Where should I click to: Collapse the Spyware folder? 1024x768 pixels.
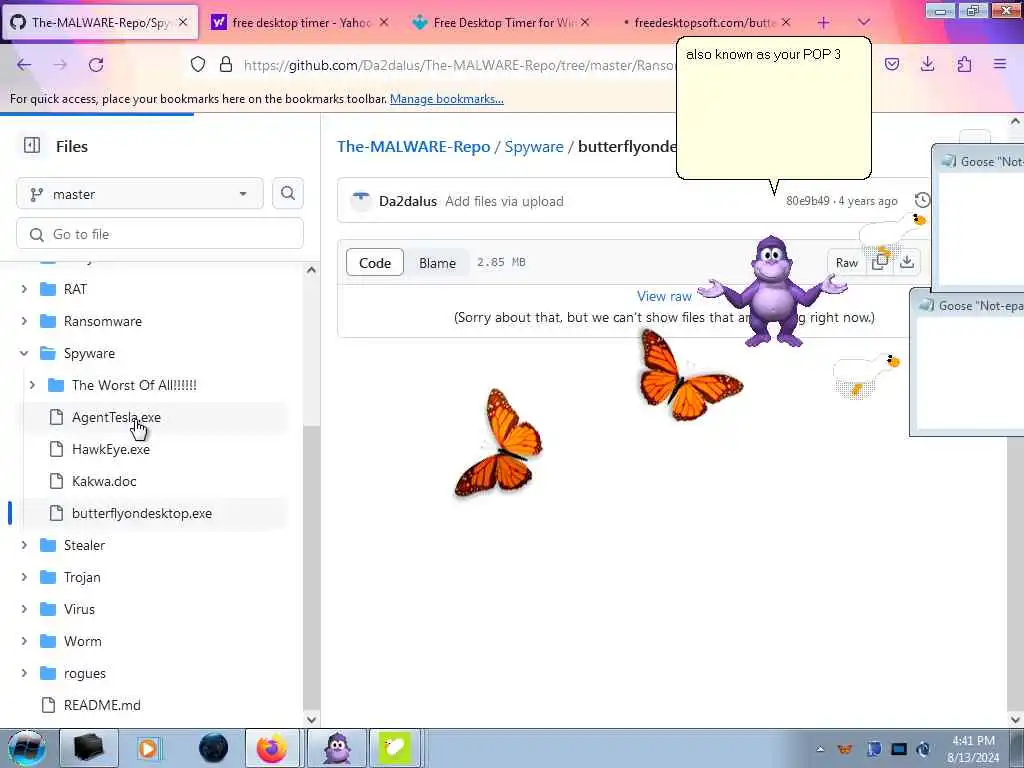[24, 353]
